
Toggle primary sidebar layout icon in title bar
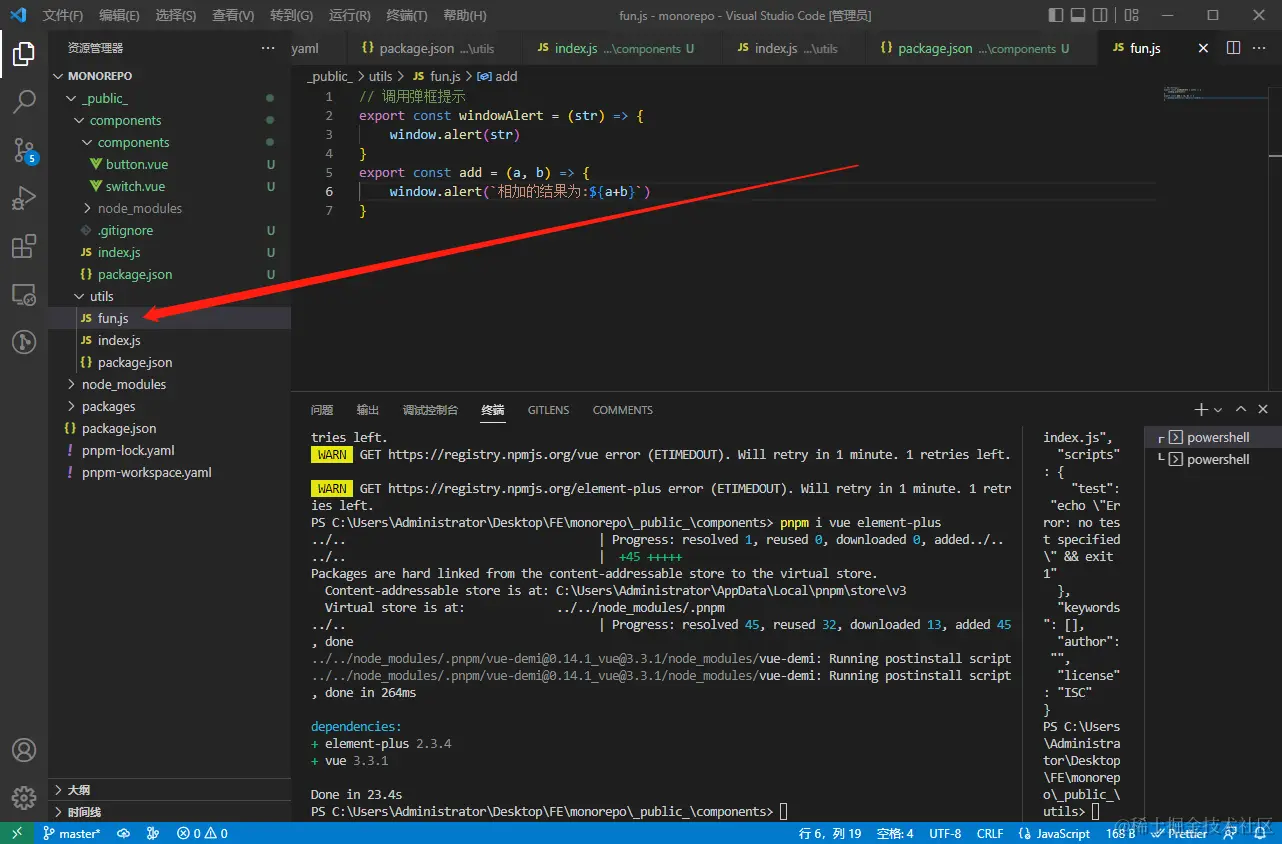[x=1056, y=15]
